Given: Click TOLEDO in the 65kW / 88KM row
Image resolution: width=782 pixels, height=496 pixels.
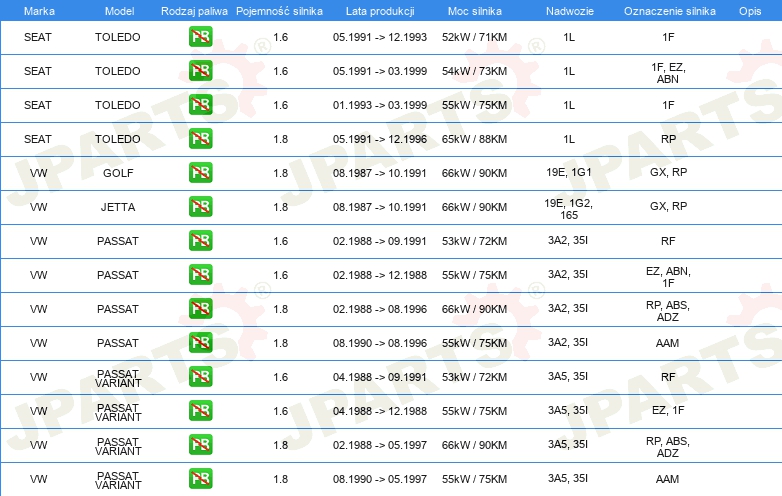Looking at the screenshot, I should (118, 139).
